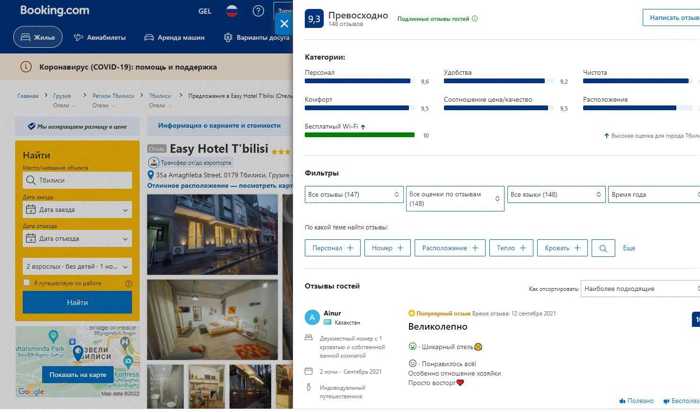This screenshot has height=412, width=700.
Task: Expand the Все языки (148) dropdown
Action: tap(556, 195)
